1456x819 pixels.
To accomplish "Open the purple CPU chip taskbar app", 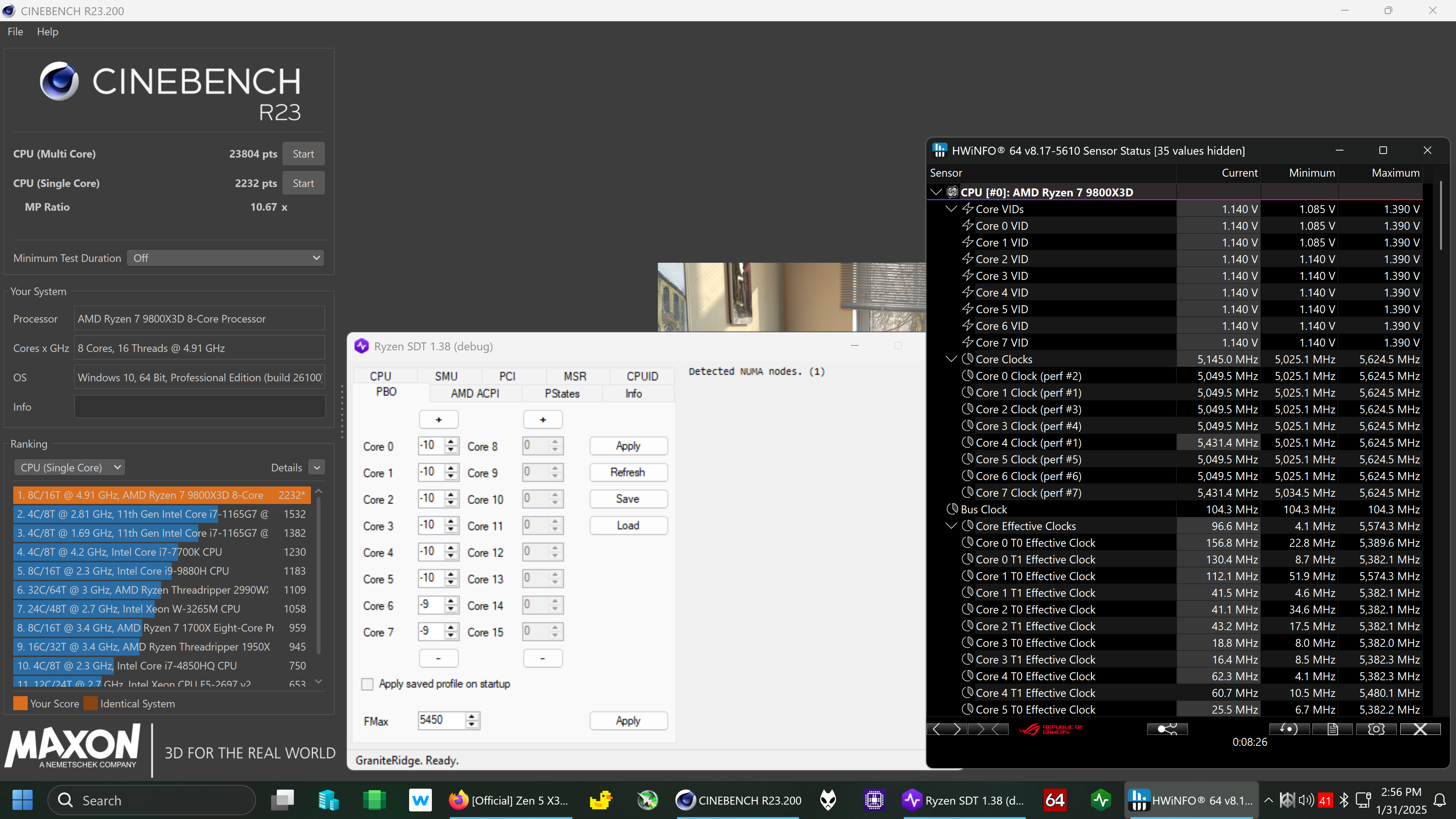I will [x=874, y=800].
